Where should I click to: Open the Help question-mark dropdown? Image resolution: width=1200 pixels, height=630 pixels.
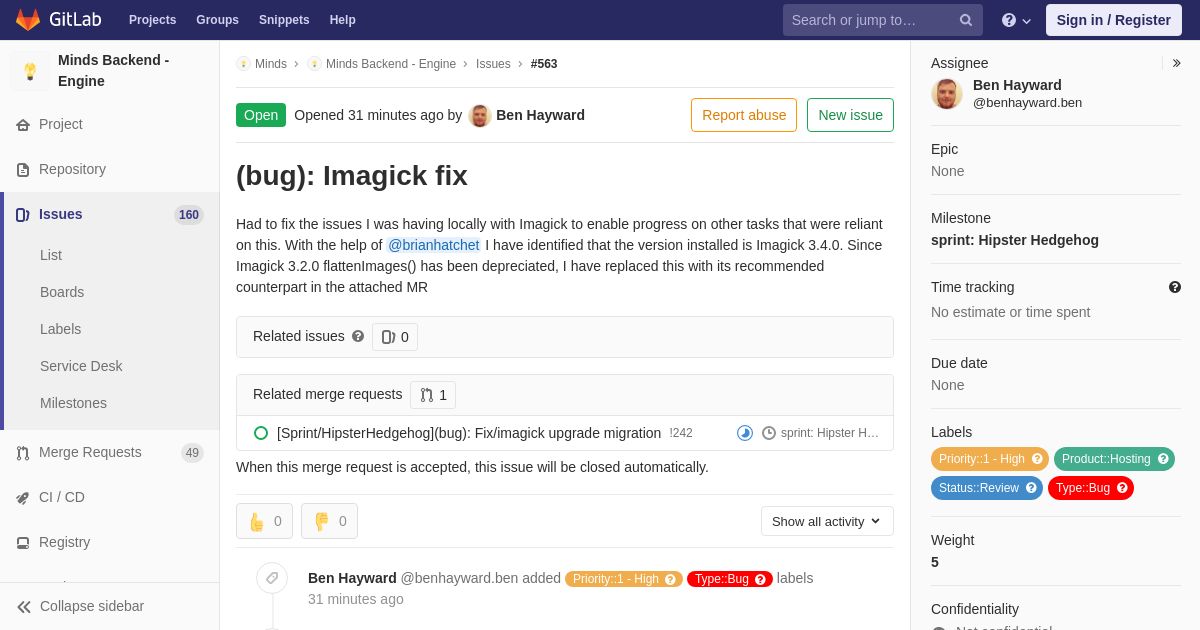[1016, 20]
